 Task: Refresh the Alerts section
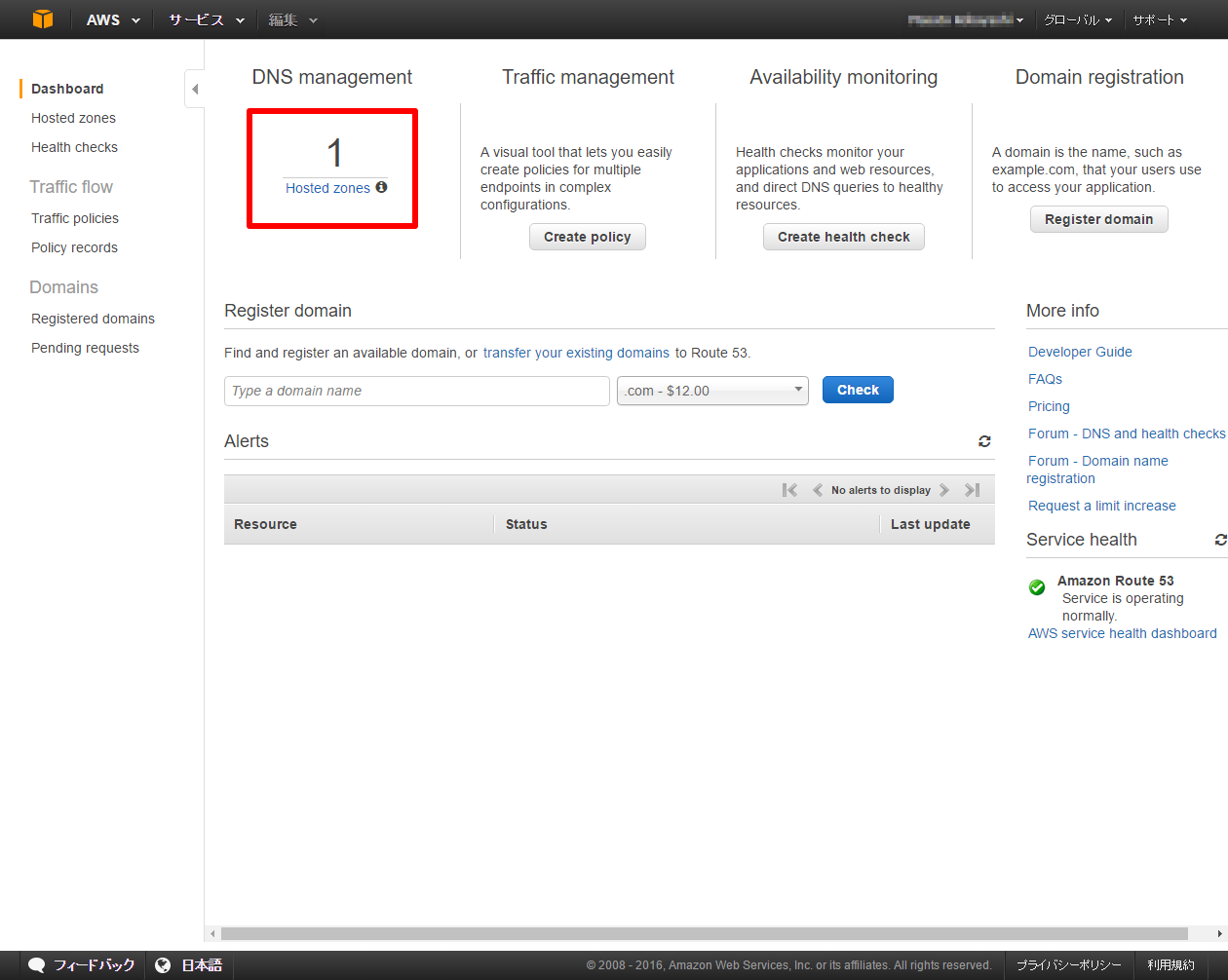(984, 441)
